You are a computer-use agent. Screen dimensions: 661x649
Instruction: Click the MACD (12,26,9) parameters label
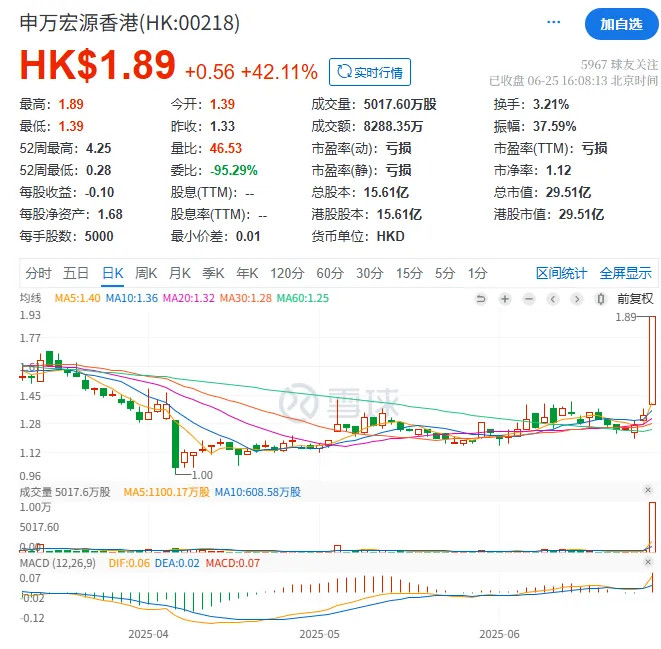coord(58,563)
